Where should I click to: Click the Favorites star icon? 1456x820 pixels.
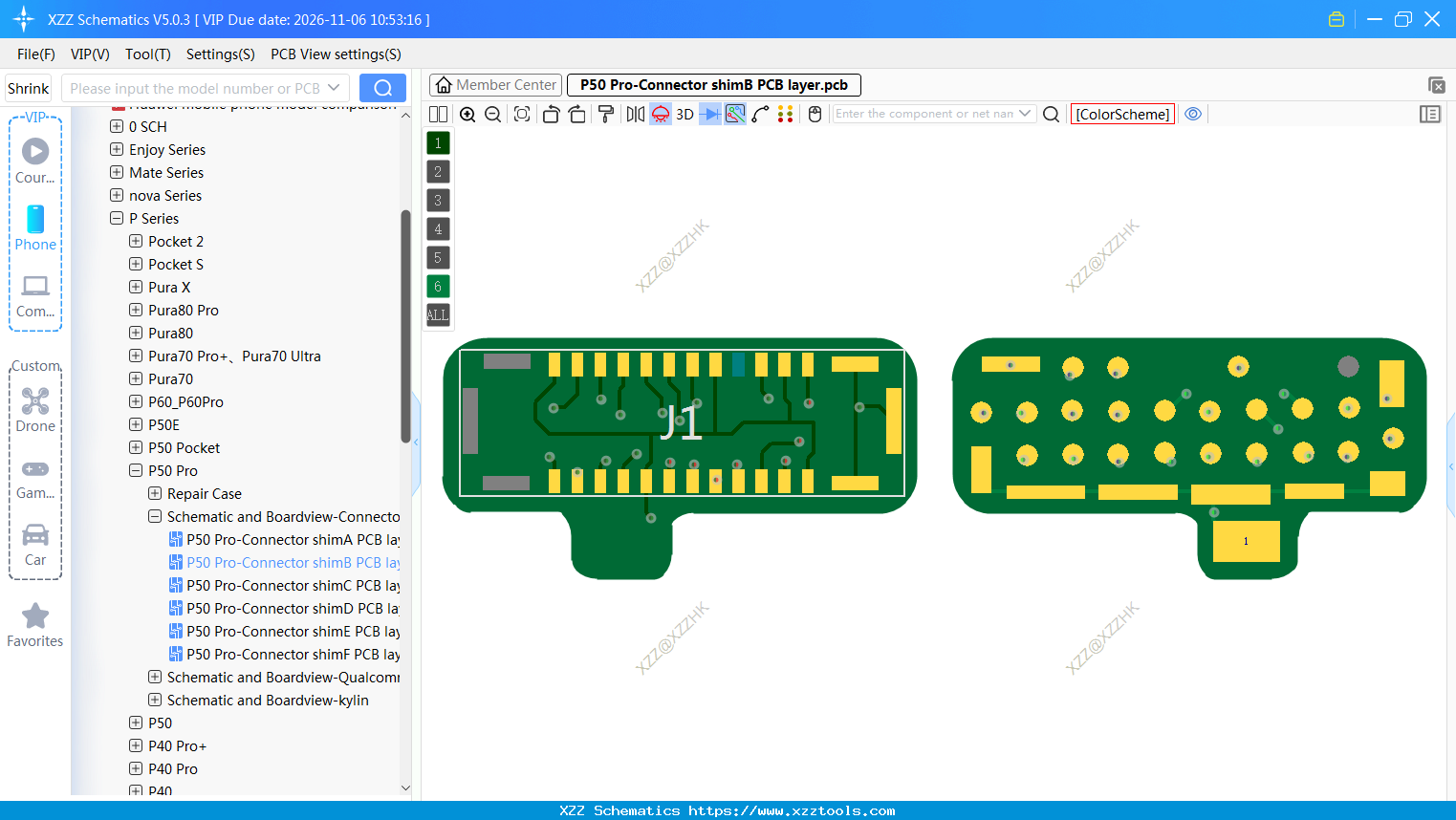click(x=34, y=615)
